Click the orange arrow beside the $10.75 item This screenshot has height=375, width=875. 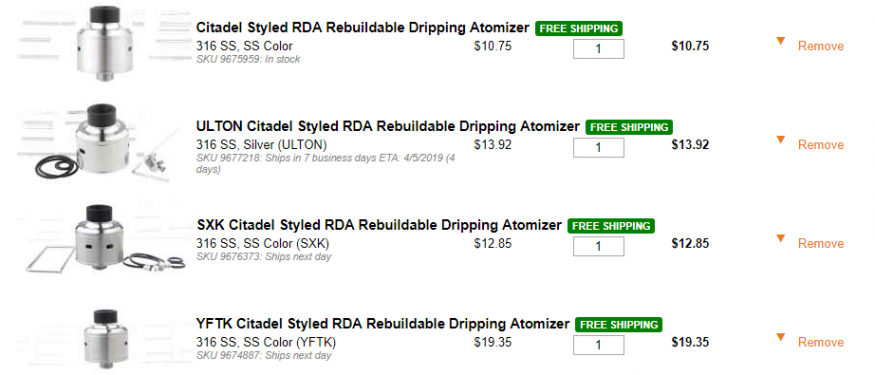click(x=781, y=41)
